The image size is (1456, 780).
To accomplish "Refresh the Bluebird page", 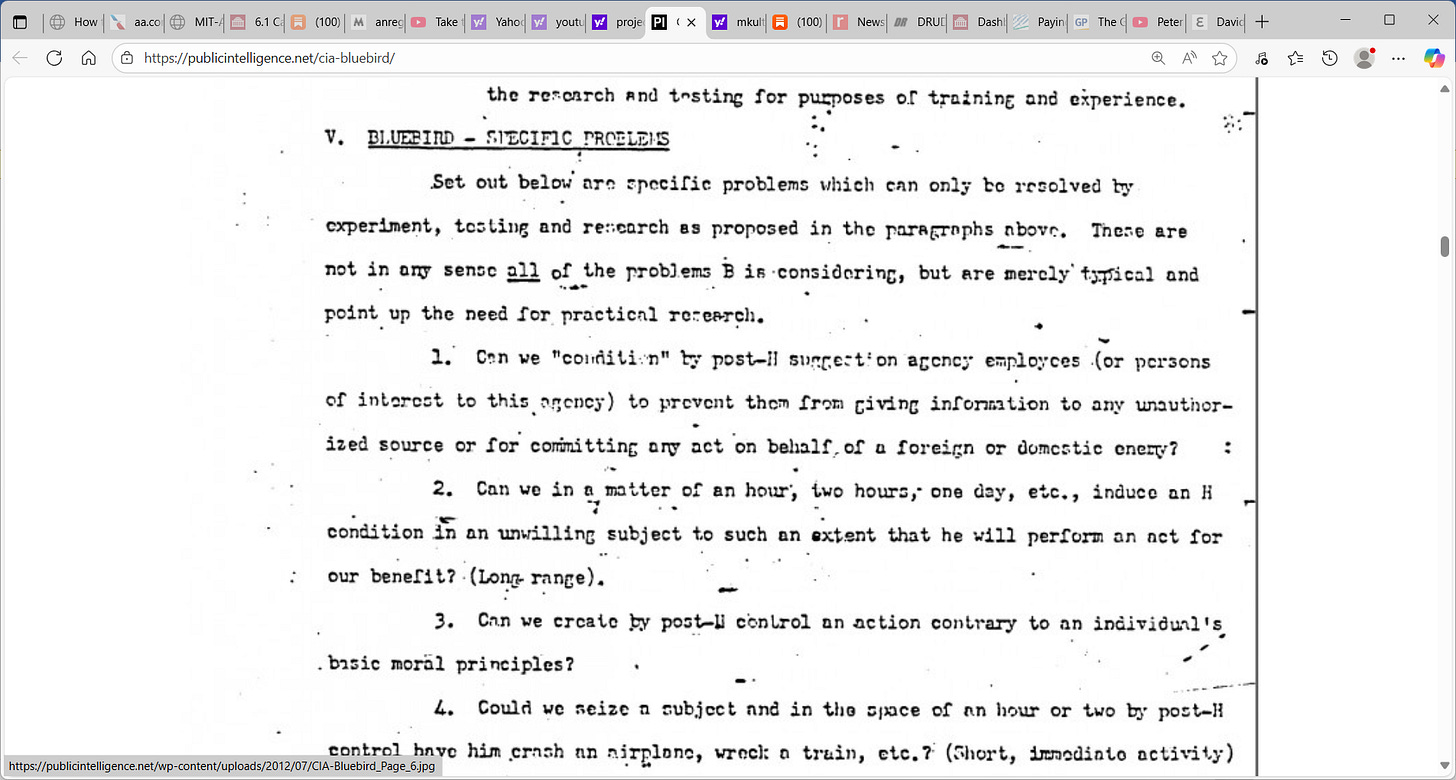I will tap(54, 58).
